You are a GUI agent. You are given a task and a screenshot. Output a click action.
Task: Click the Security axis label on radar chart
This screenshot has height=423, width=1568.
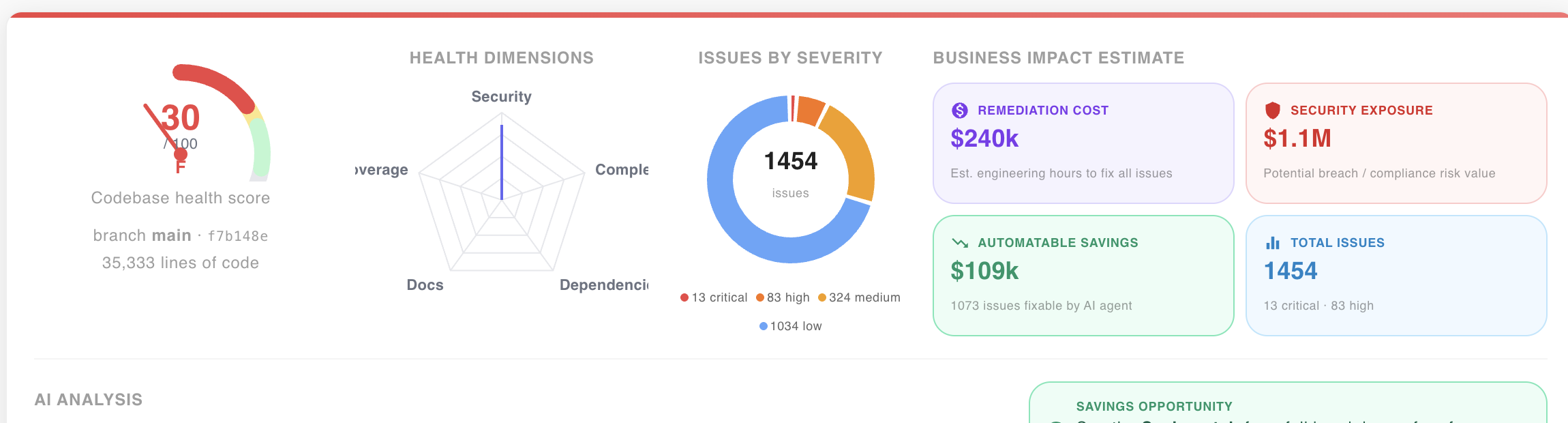pyautogui.click(x=501, y=97)
